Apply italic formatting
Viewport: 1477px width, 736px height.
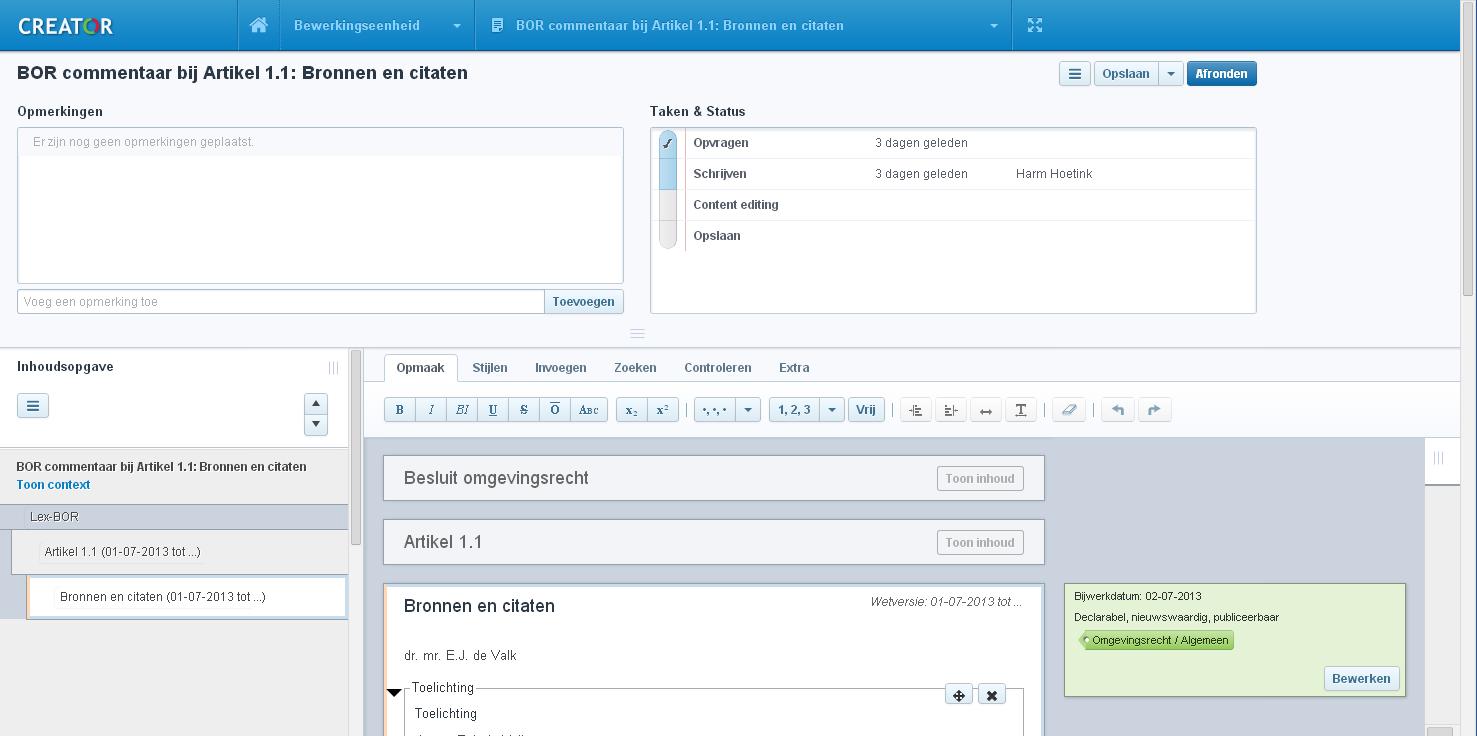coord(431,410)
